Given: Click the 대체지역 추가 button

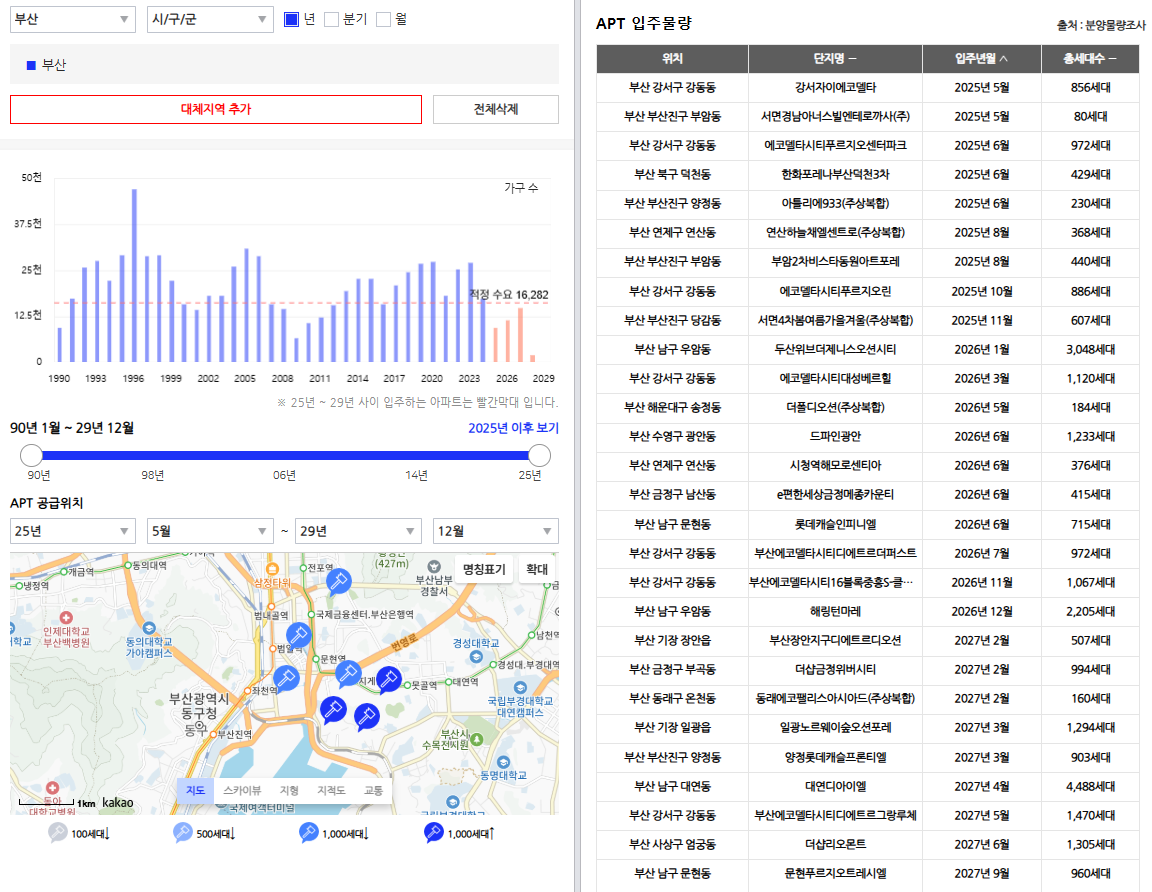Looking at the screenshot, I should (x=216, y=109).
